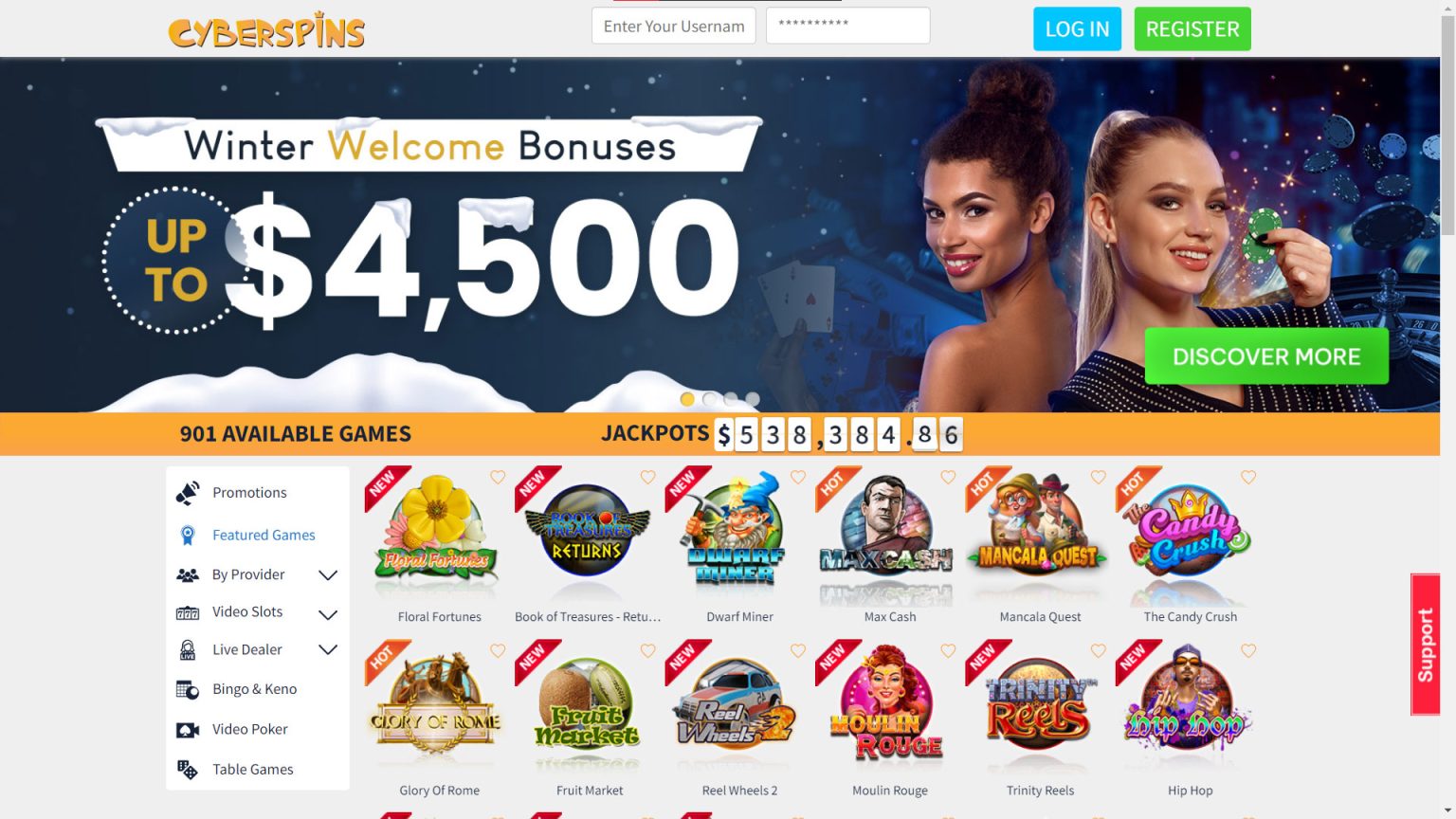Click the Live Dealer icon
Viewport: 1456px width, 819px height.
click(188, 650)
